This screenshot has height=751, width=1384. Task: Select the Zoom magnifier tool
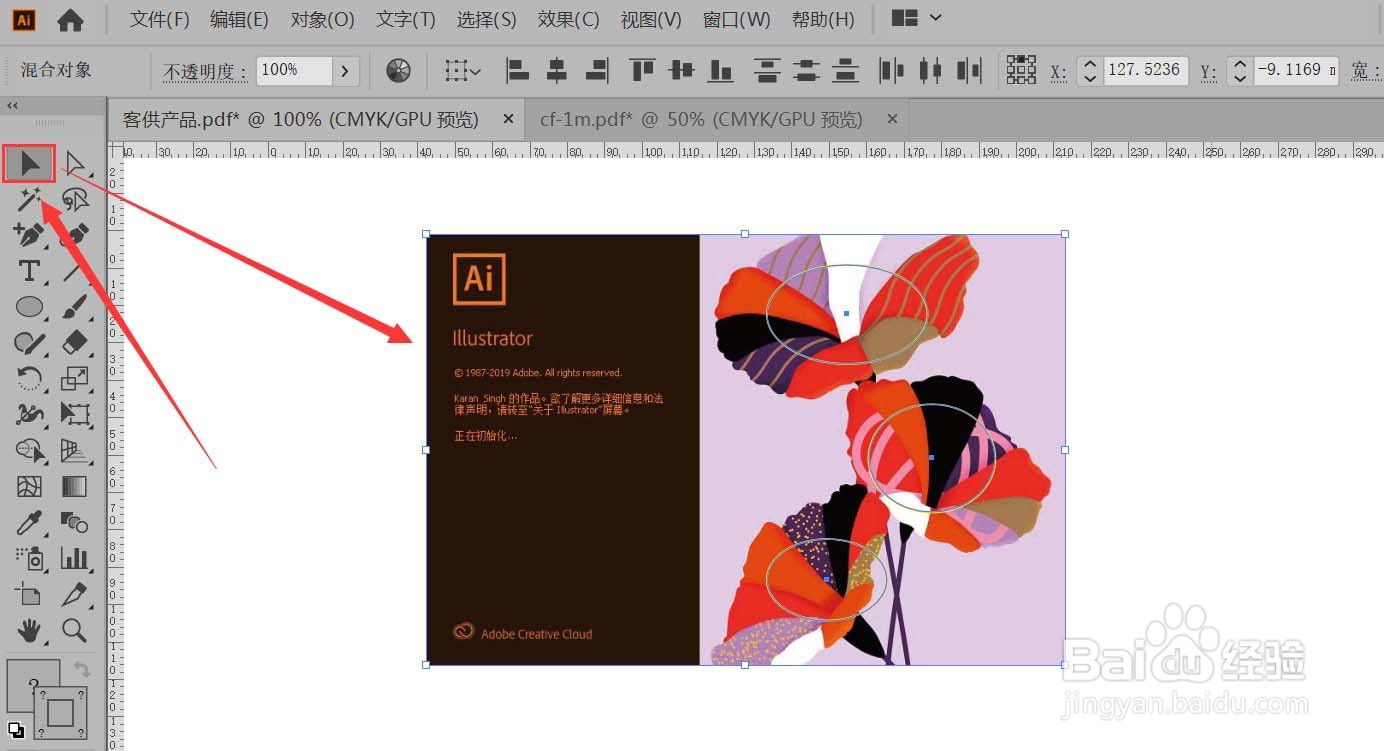click(75, 630)
